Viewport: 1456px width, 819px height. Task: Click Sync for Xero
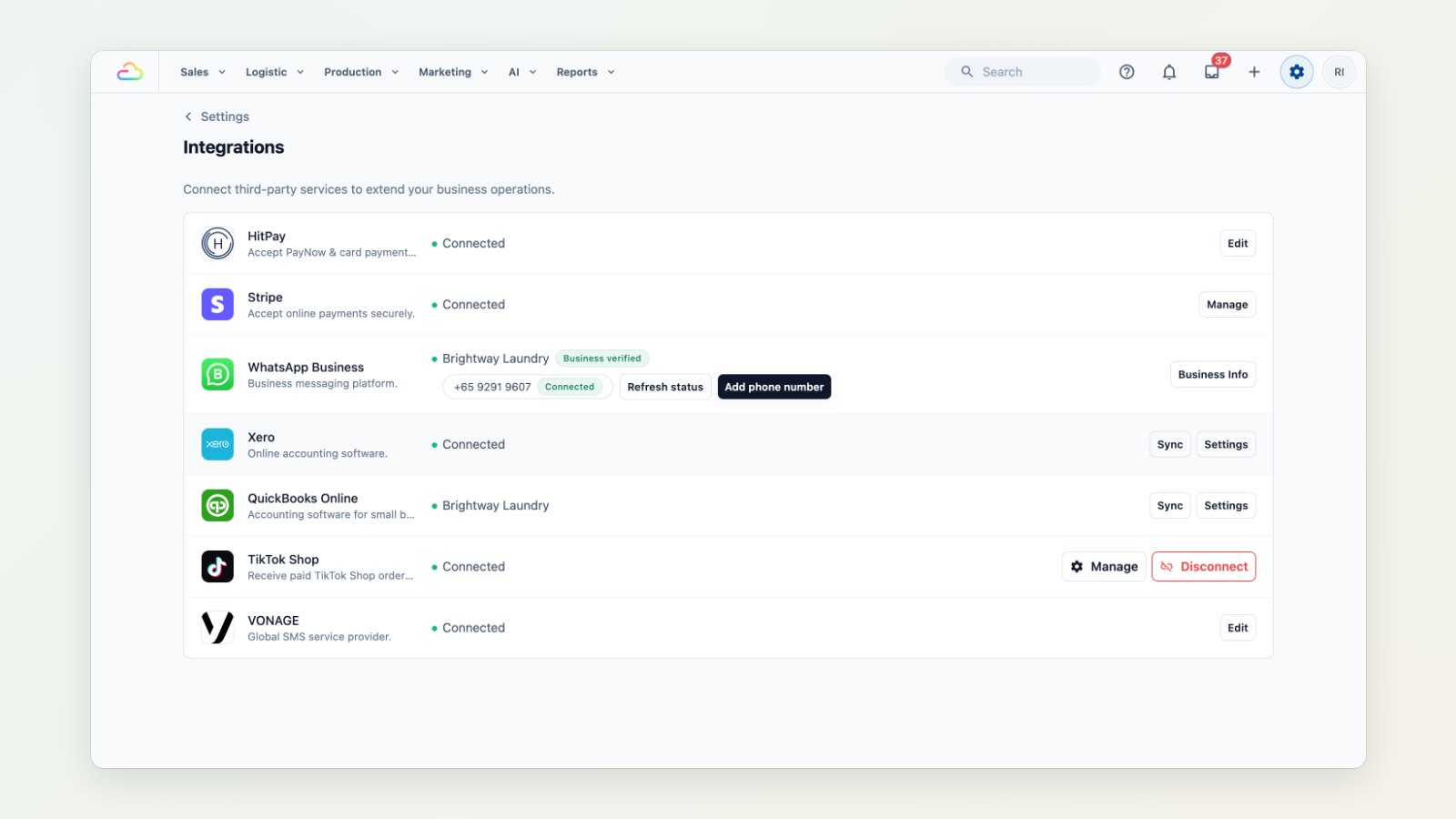[x=1170, y=444]
